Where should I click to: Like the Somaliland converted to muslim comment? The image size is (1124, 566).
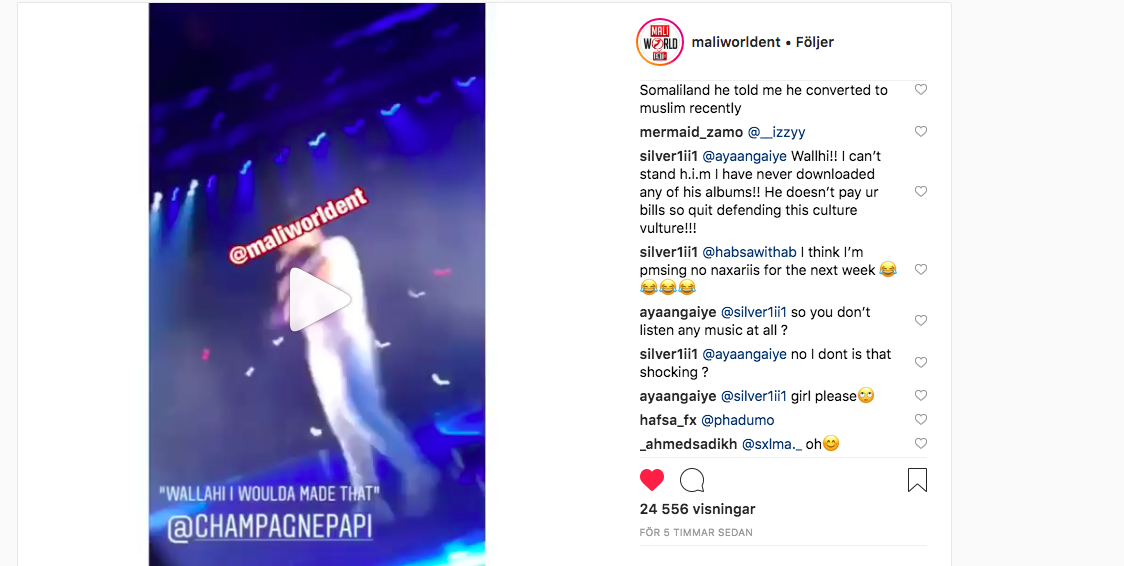click(x=921, y=90)
